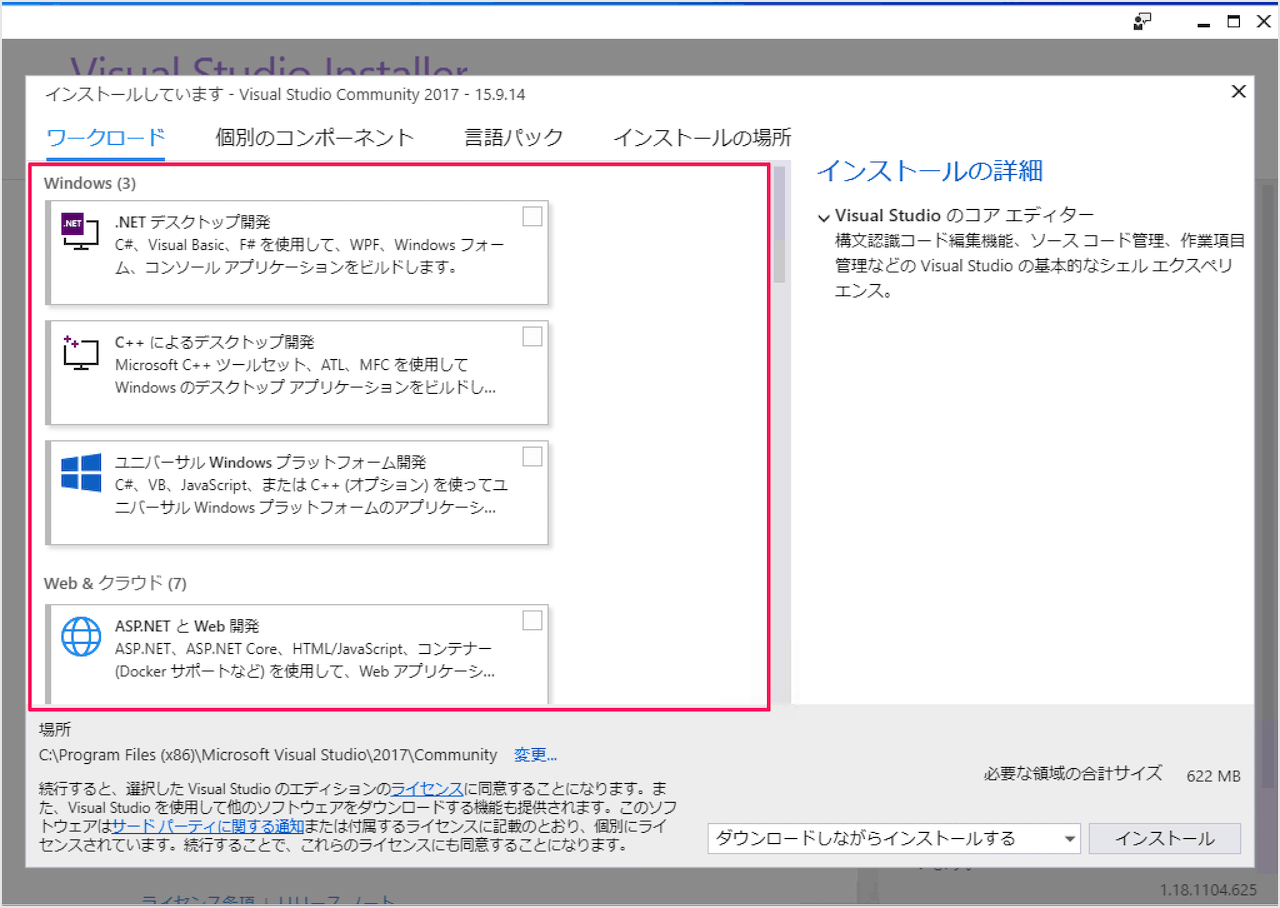Image resolution: width=1280 pixels, height=908 pixels.
Task: Click the Universal Windows Platform logo icon
Action: (81, 472)
